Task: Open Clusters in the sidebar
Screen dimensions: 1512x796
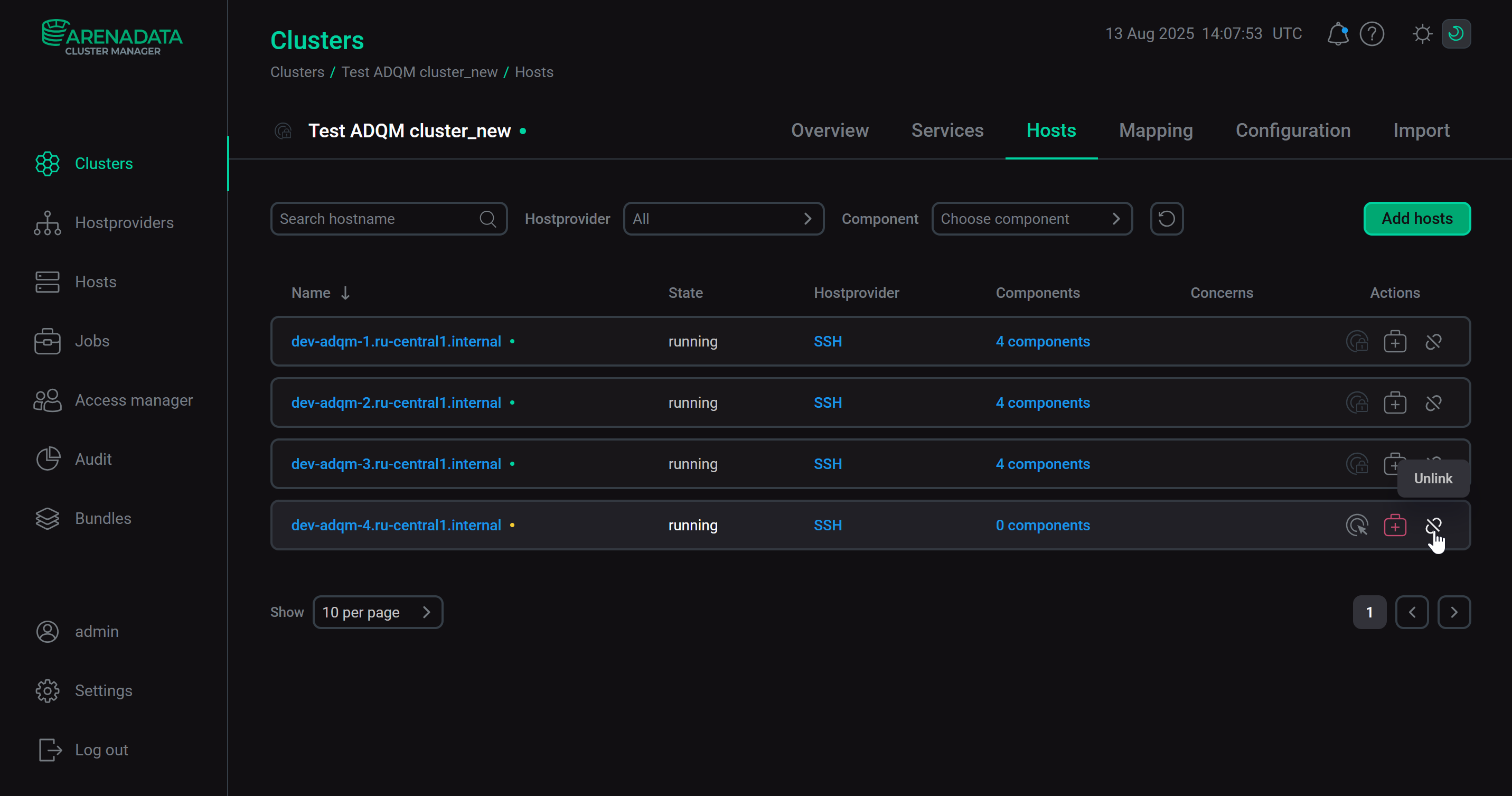Action: click(x=84, y=163)
